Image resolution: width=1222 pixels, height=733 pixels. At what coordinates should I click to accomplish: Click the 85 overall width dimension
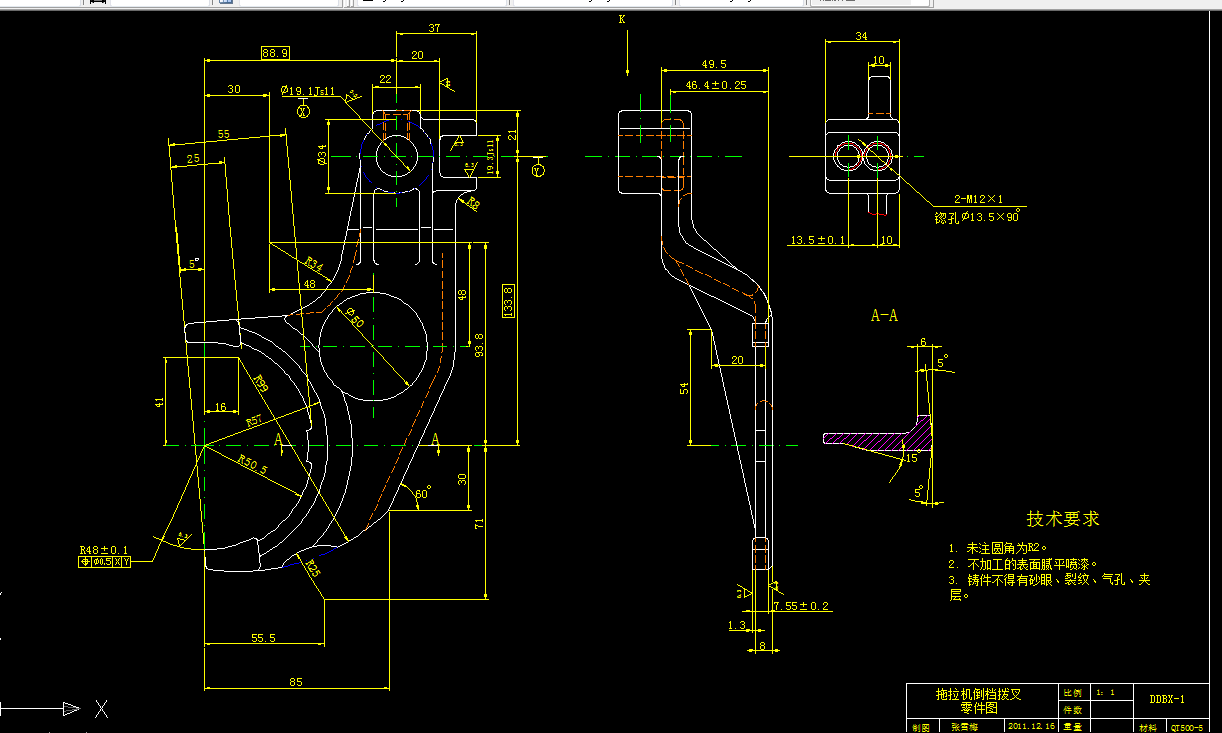tap(296, 682)
